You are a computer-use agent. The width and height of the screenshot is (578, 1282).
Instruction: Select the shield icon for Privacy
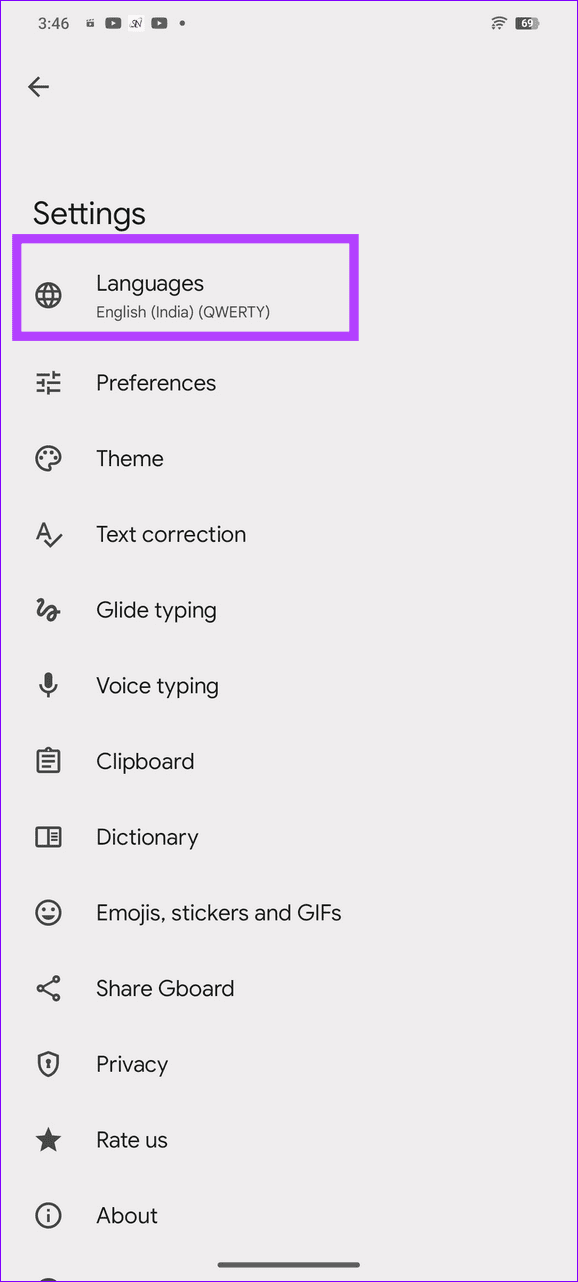coord(48,1063)
